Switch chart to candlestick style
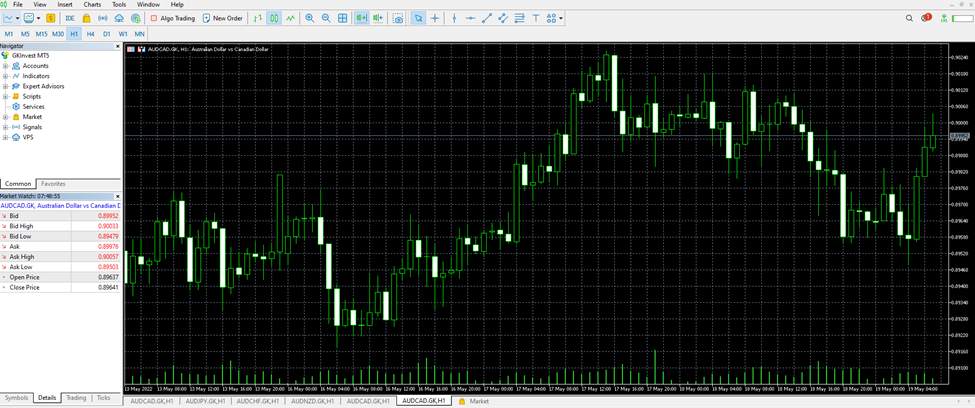The height and width of the screenshot is (408, 975). 274,18
